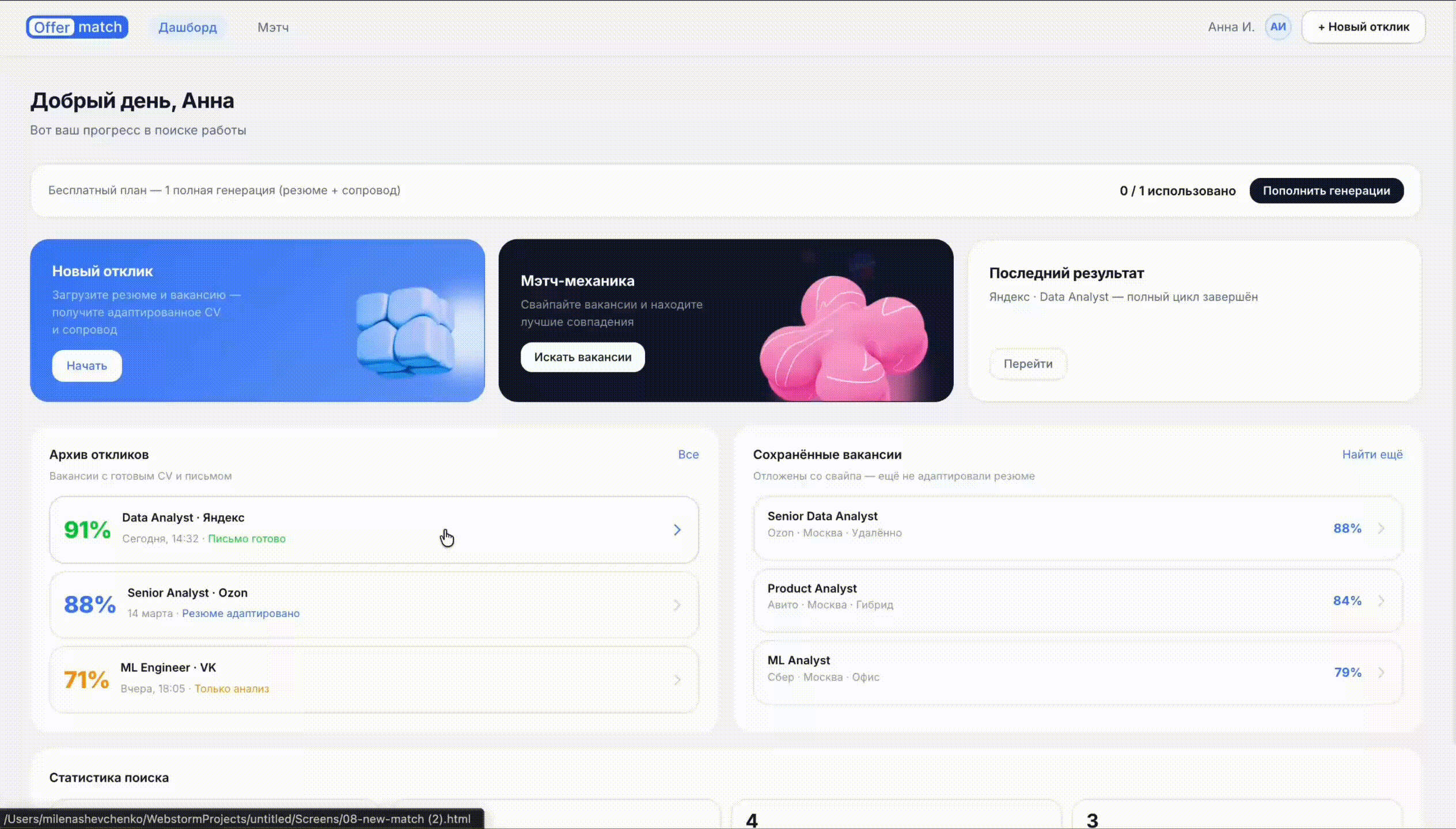Click ML Engineer · VK title

(x=168, y=668)
